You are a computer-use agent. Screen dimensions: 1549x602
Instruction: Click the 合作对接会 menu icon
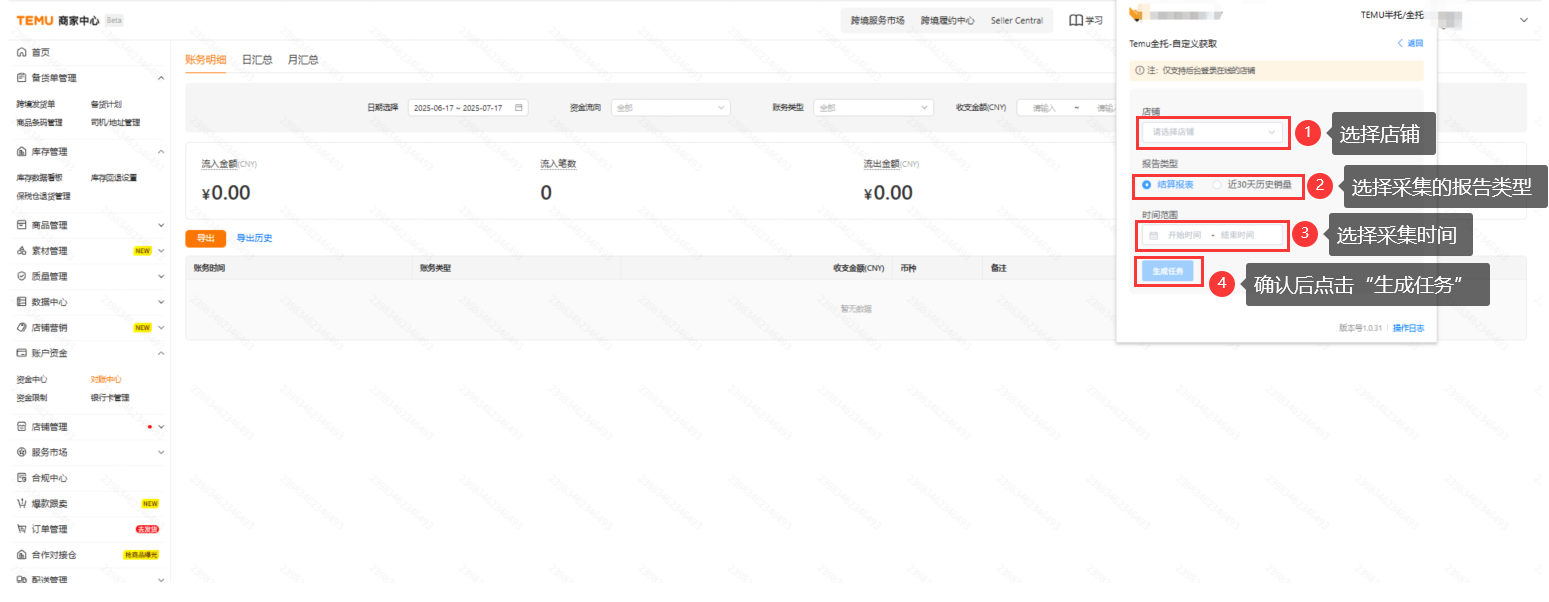21,554
